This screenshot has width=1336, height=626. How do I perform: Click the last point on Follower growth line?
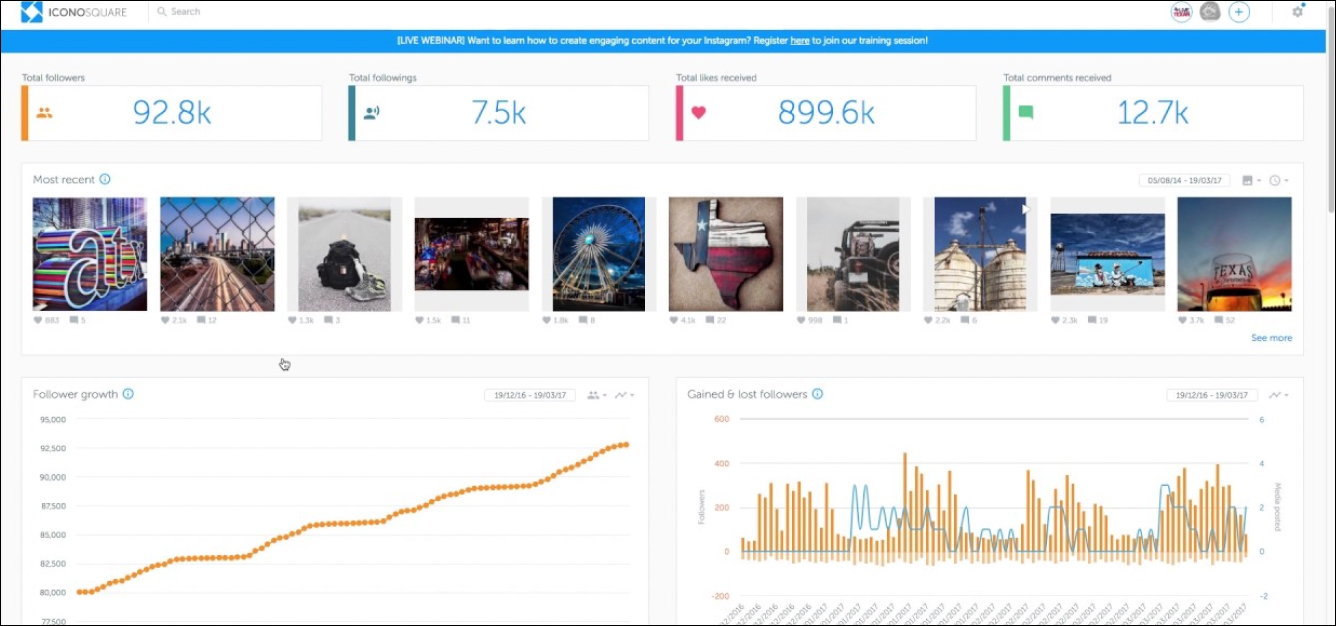[626, 445]
